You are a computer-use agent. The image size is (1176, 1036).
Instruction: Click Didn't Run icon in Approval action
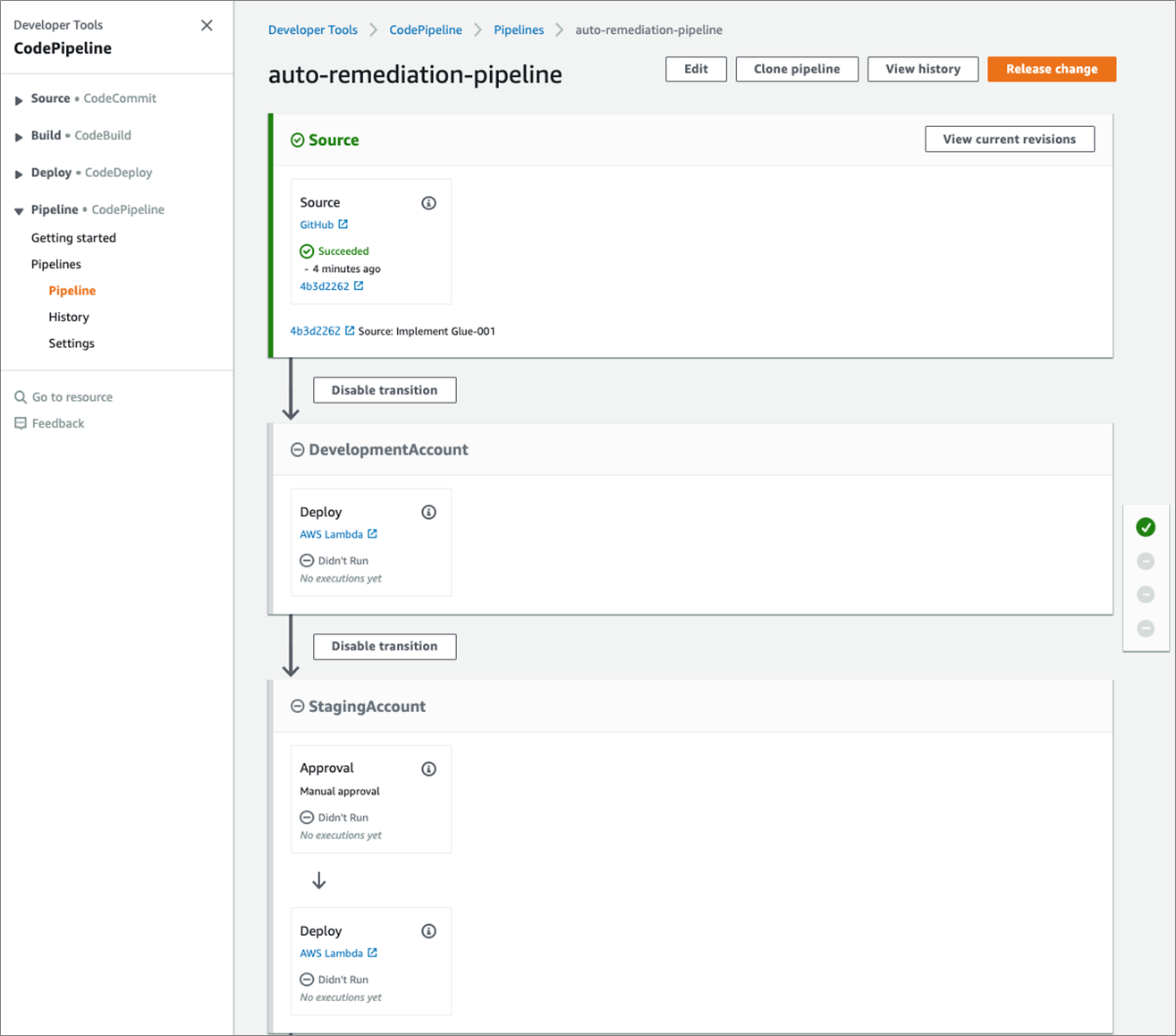click(307, 818)
